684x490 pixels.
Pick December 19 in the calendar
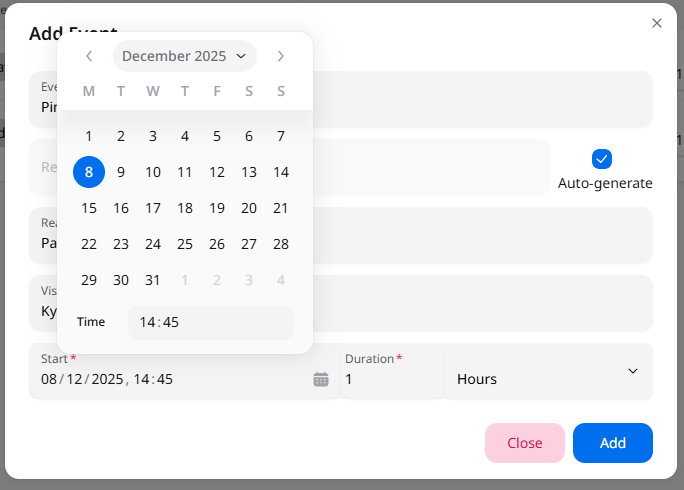click(x=217, y=208)
